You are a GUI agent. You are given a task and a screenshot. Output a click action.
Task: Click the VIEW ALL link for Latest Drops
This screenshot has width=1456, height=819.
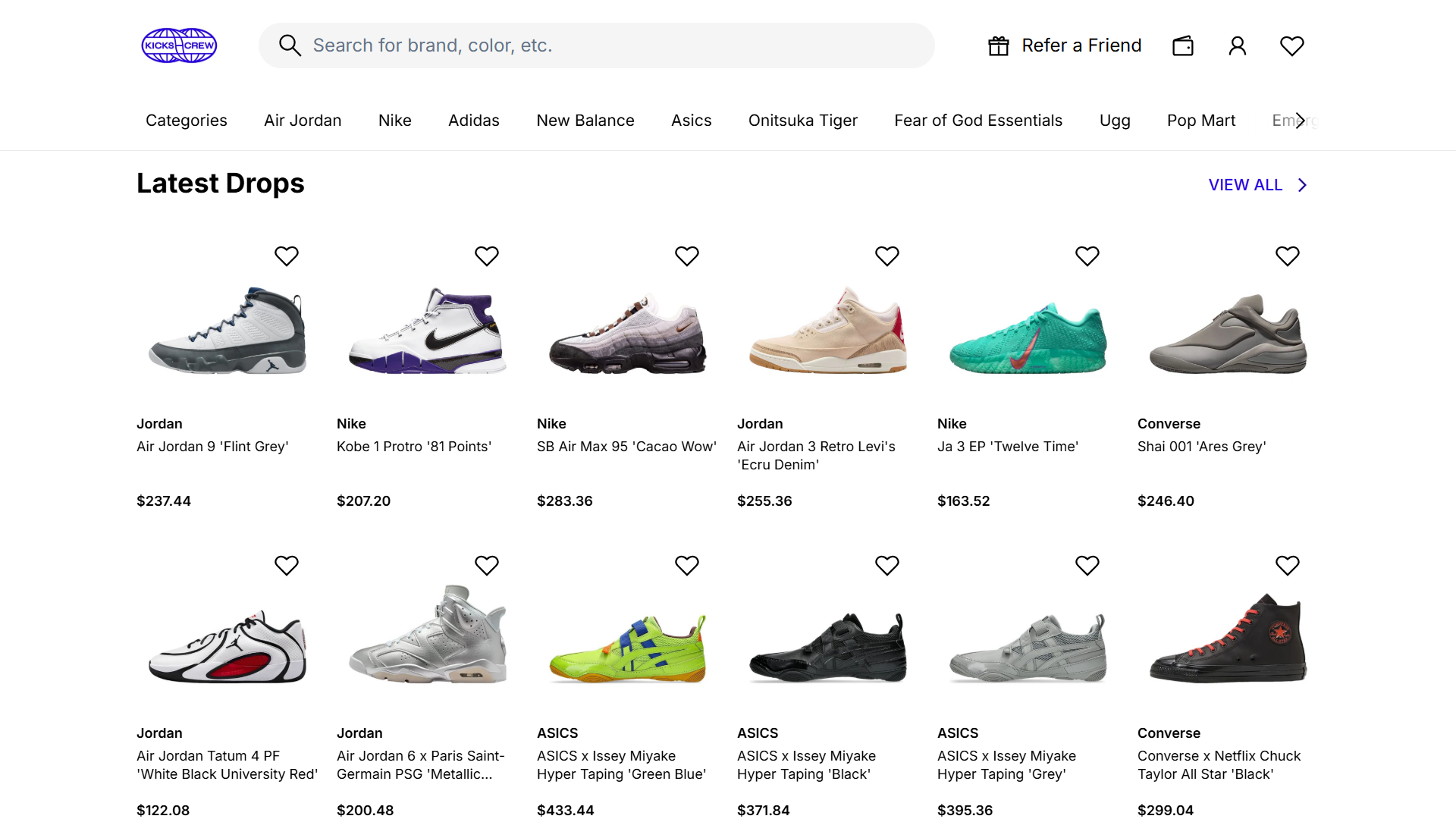click(1246, 184)
